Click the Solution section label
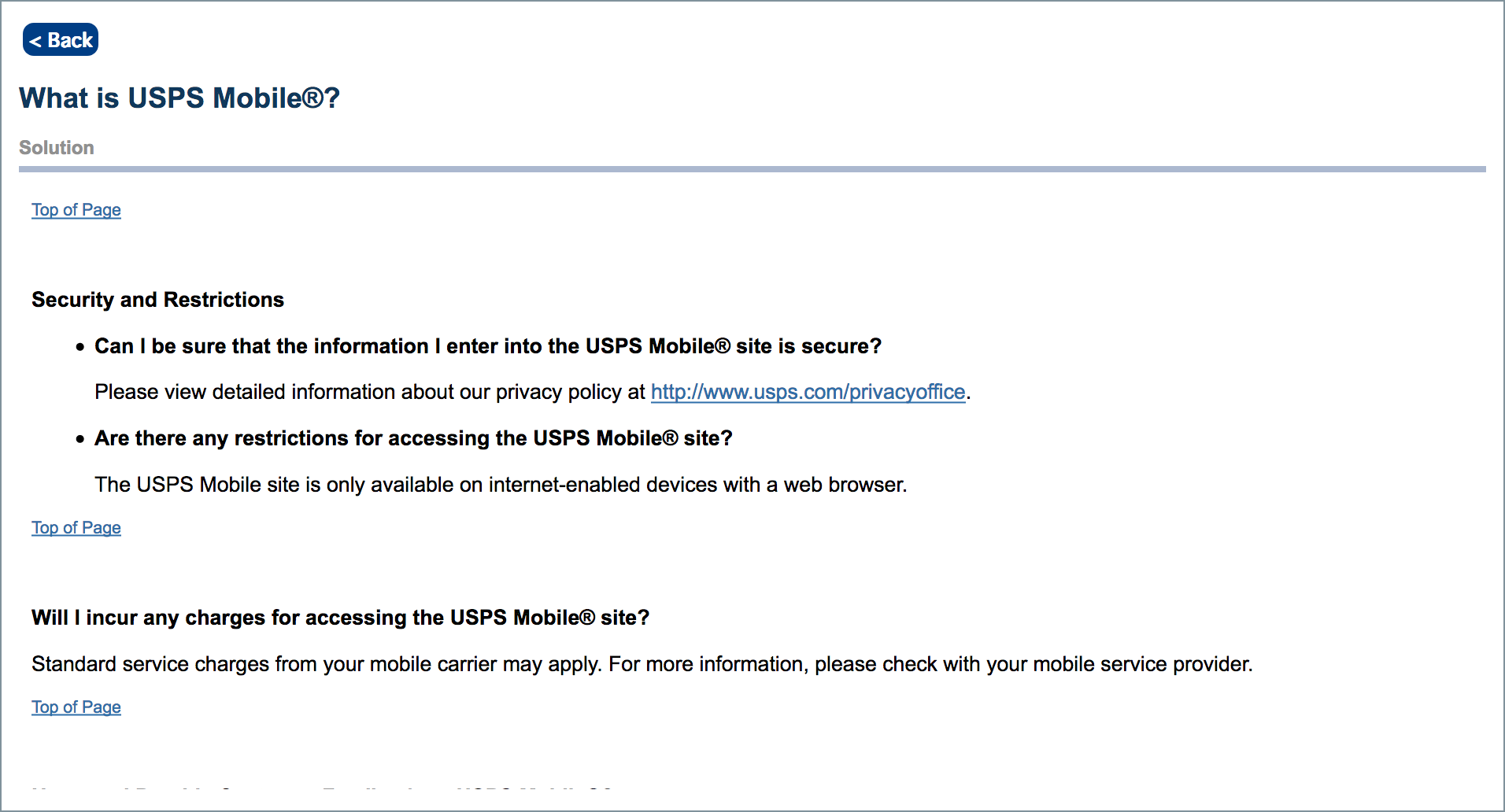The width and height of the screenshot is (1505, 812). pos(56,147)
